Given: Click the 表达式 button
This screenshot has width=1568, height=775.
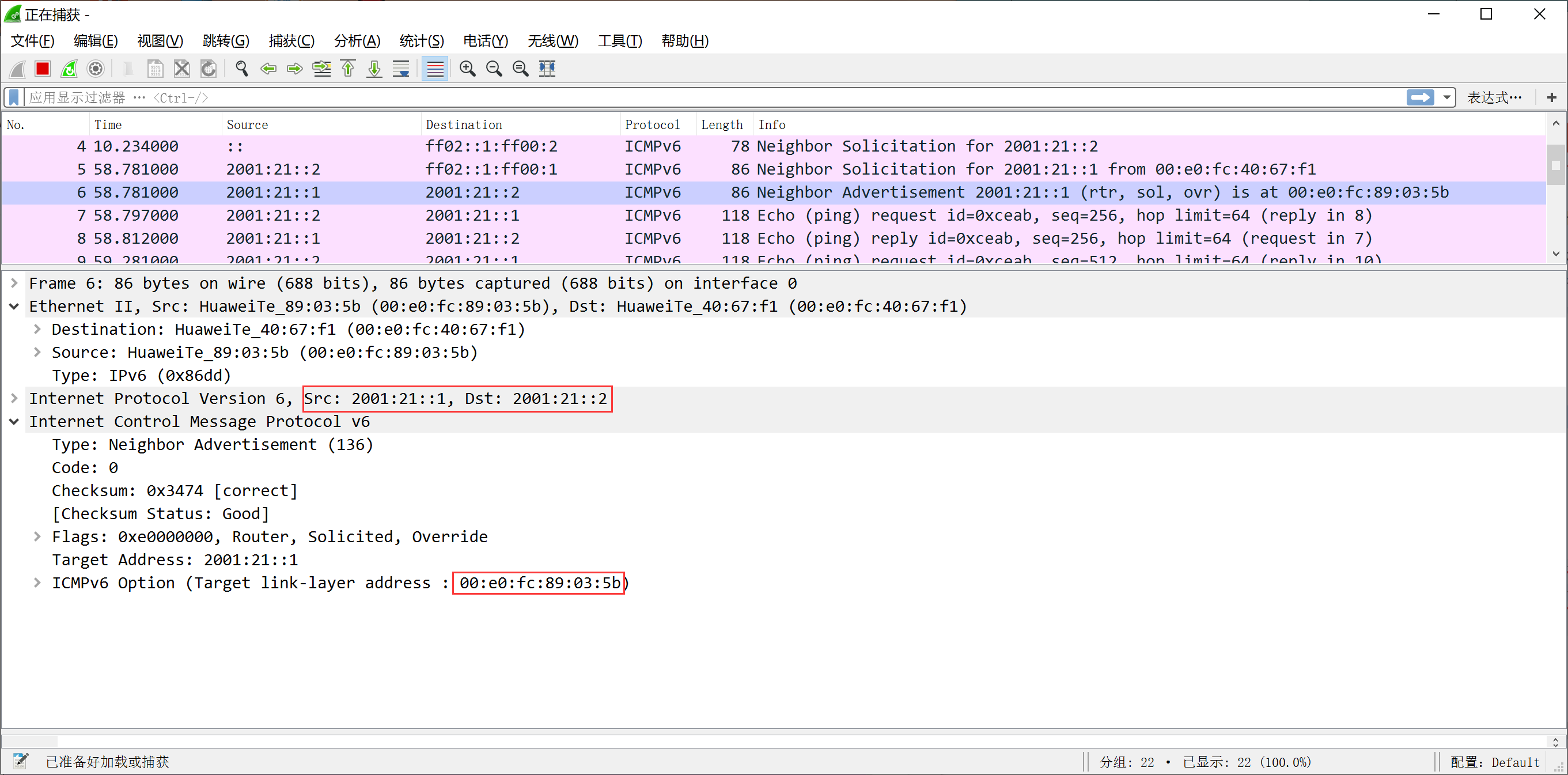Looking at the screenshot, I should 1494,97.
